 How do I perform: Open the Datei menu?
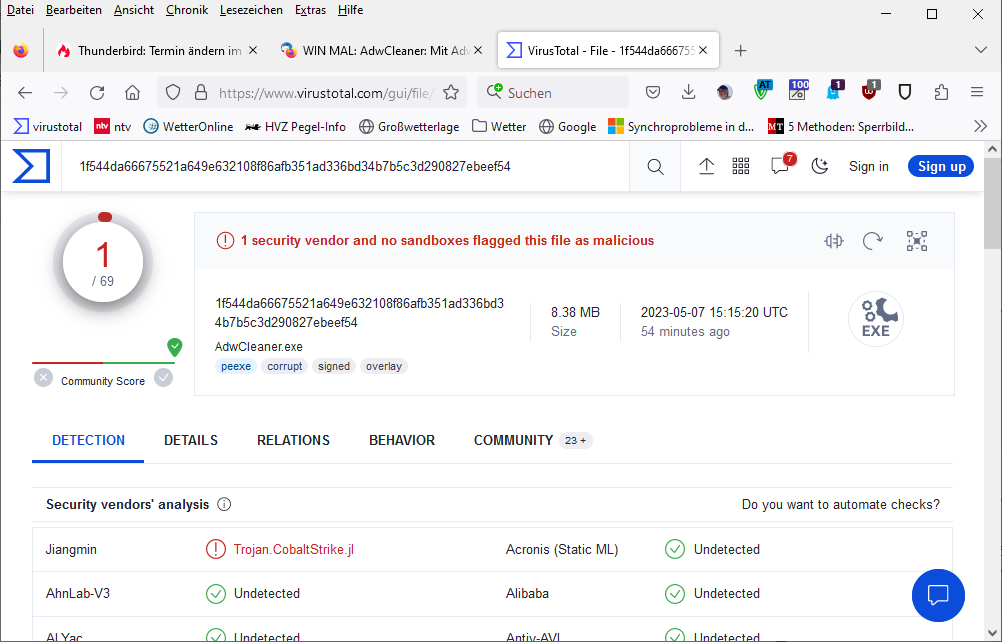click(x=20, y=10)
